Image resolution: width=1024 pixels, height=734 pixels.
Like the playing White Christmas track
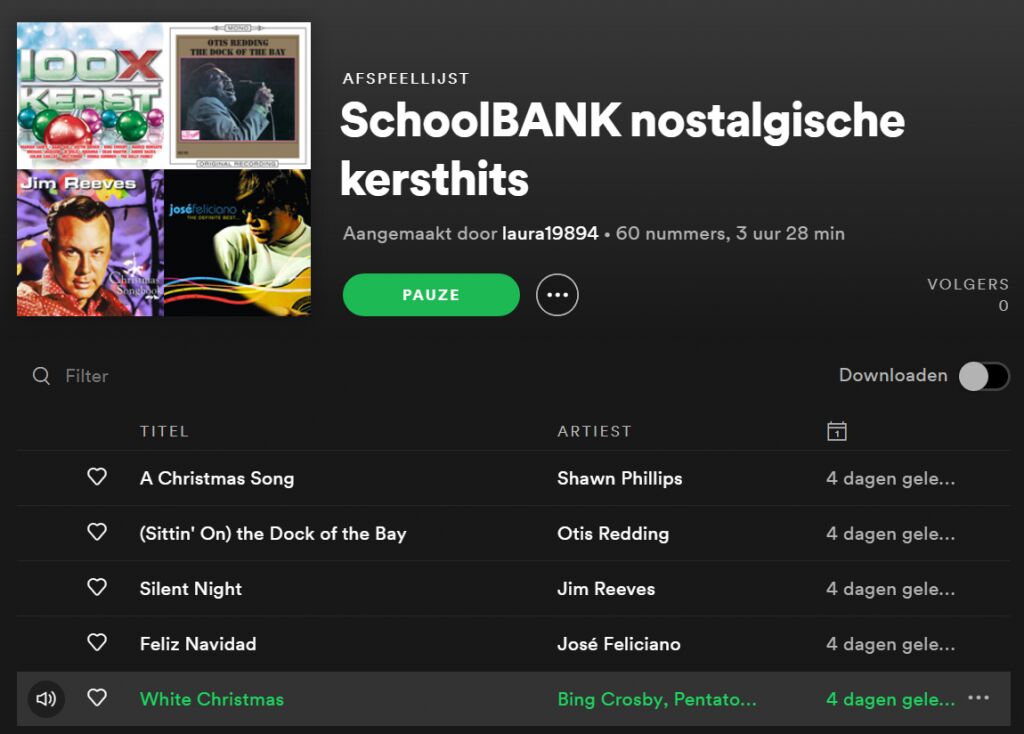(97, 698)
